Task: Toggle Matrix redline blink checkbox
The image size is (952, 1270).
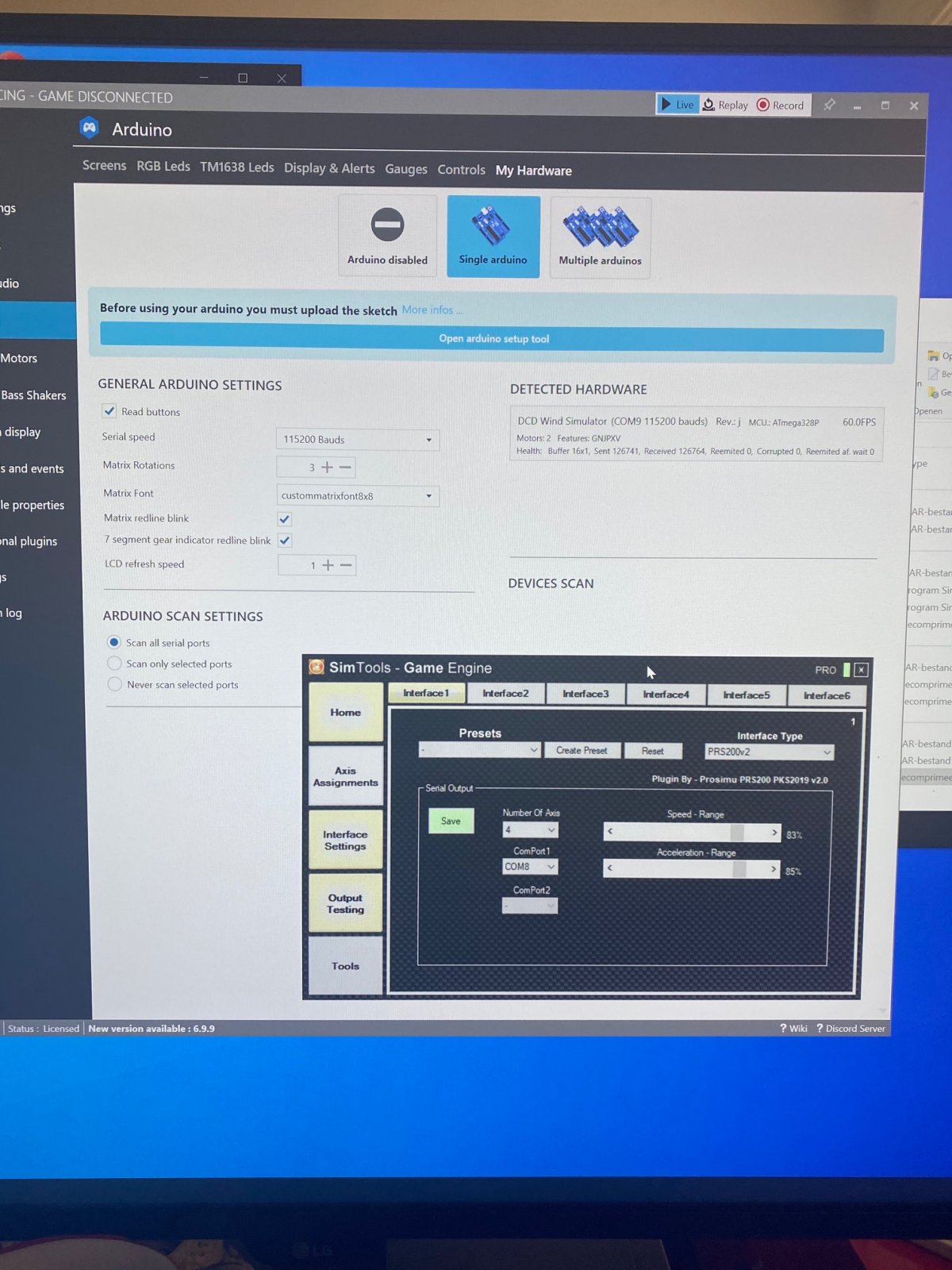Action: [285, 519]
